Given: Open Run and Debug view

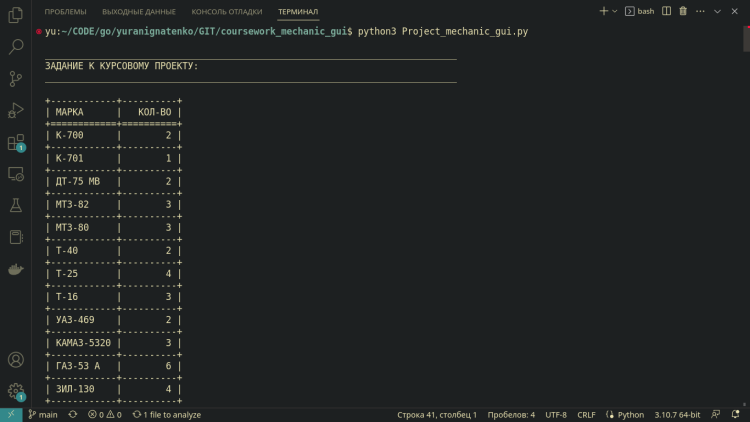Looking at the screenshot, I should [x=15, y=110].
